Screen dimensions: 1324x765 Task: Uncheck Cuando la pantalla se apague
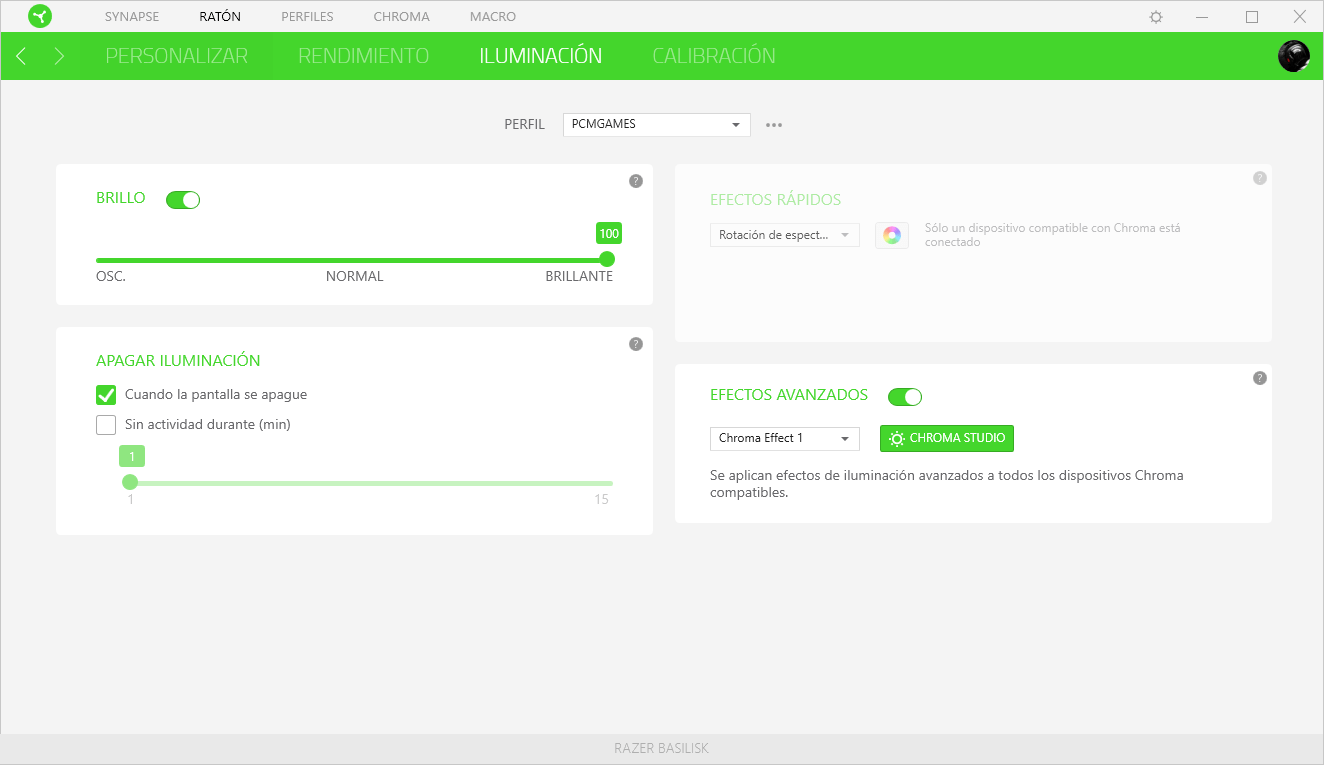coord(106,395)
